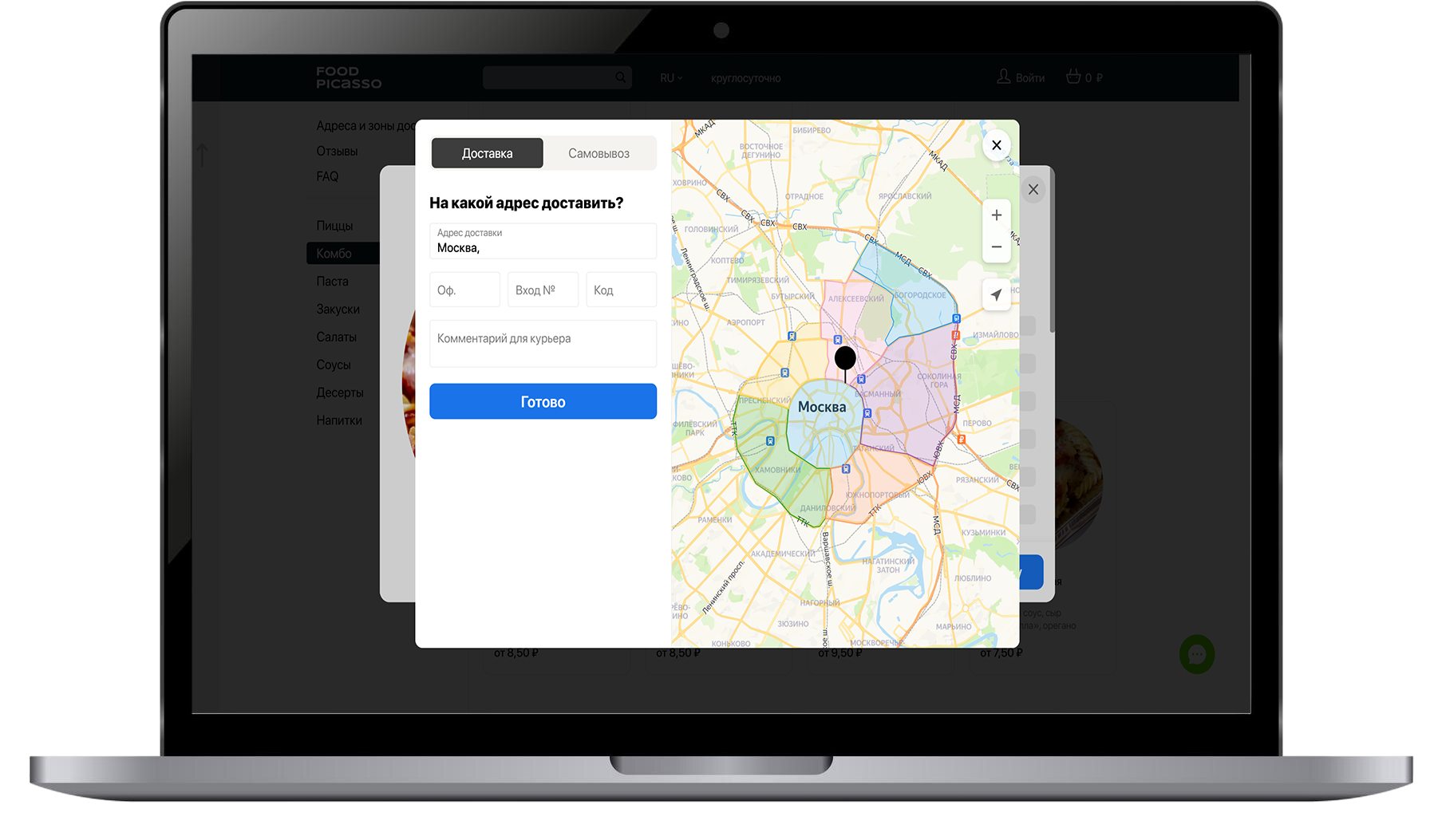The height and width of the screenshot is (840, 1438).
Task: Switch to Самовывоз pickup option
Action: point(599,153)
